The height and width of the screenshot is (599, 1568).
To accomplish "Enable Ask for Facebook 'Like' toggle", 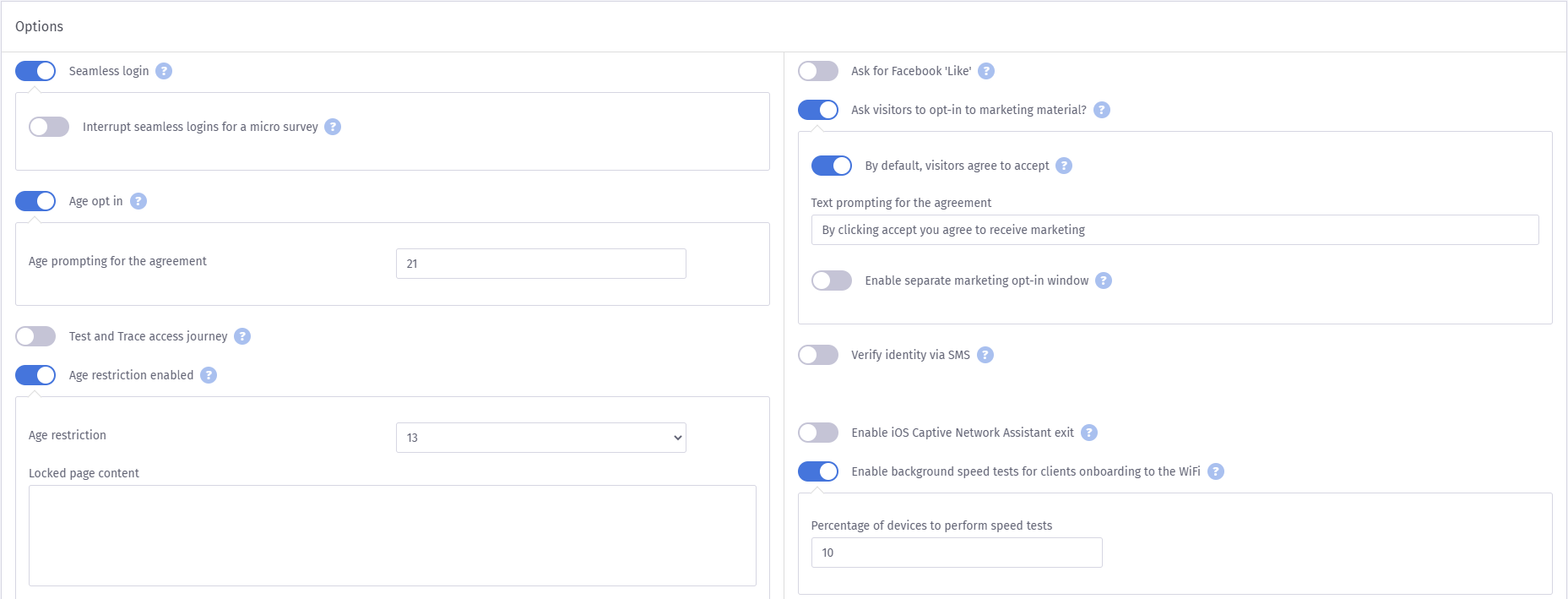I will [818, 71].
